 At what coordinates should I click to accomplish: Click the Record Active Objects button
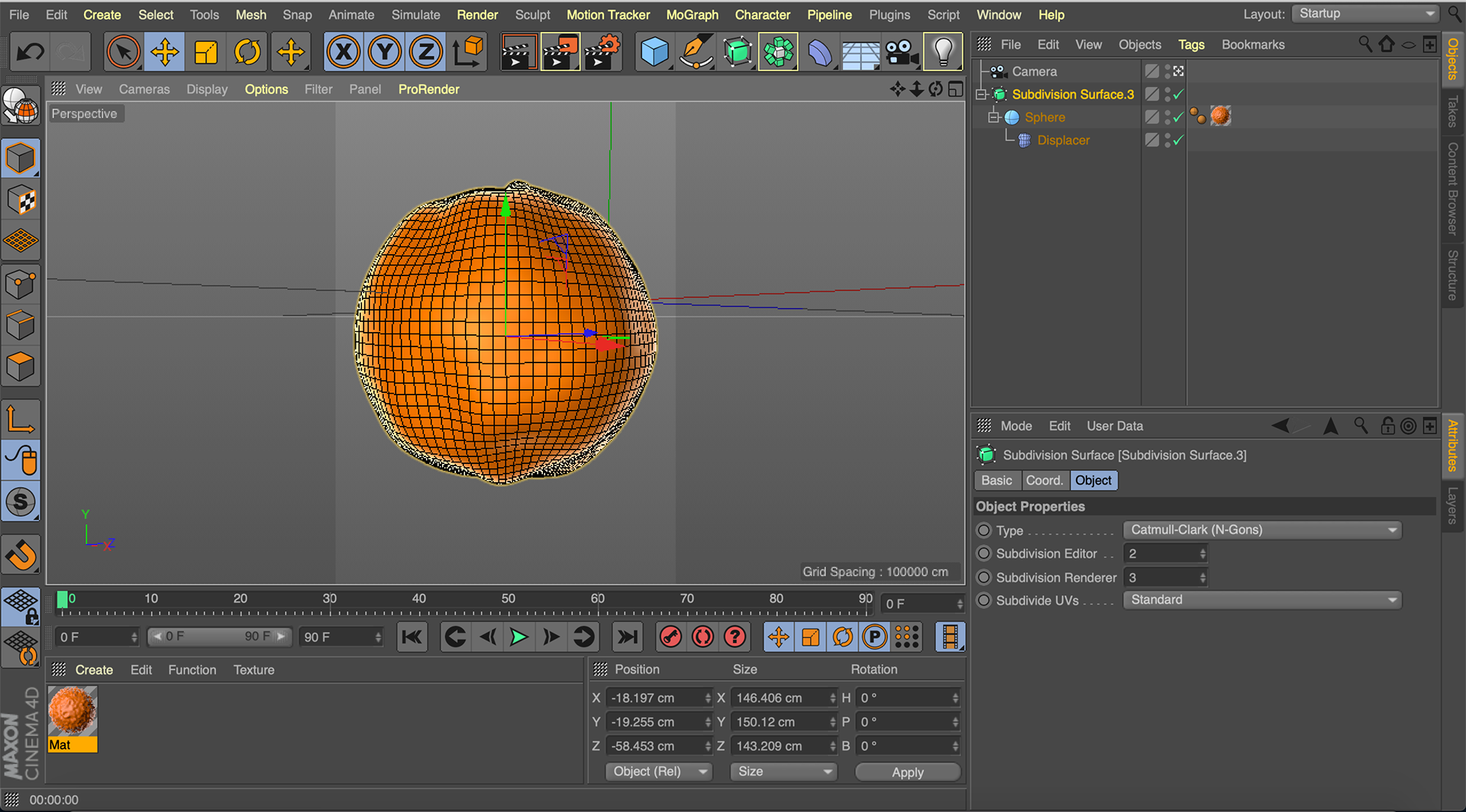click(670, 637)
